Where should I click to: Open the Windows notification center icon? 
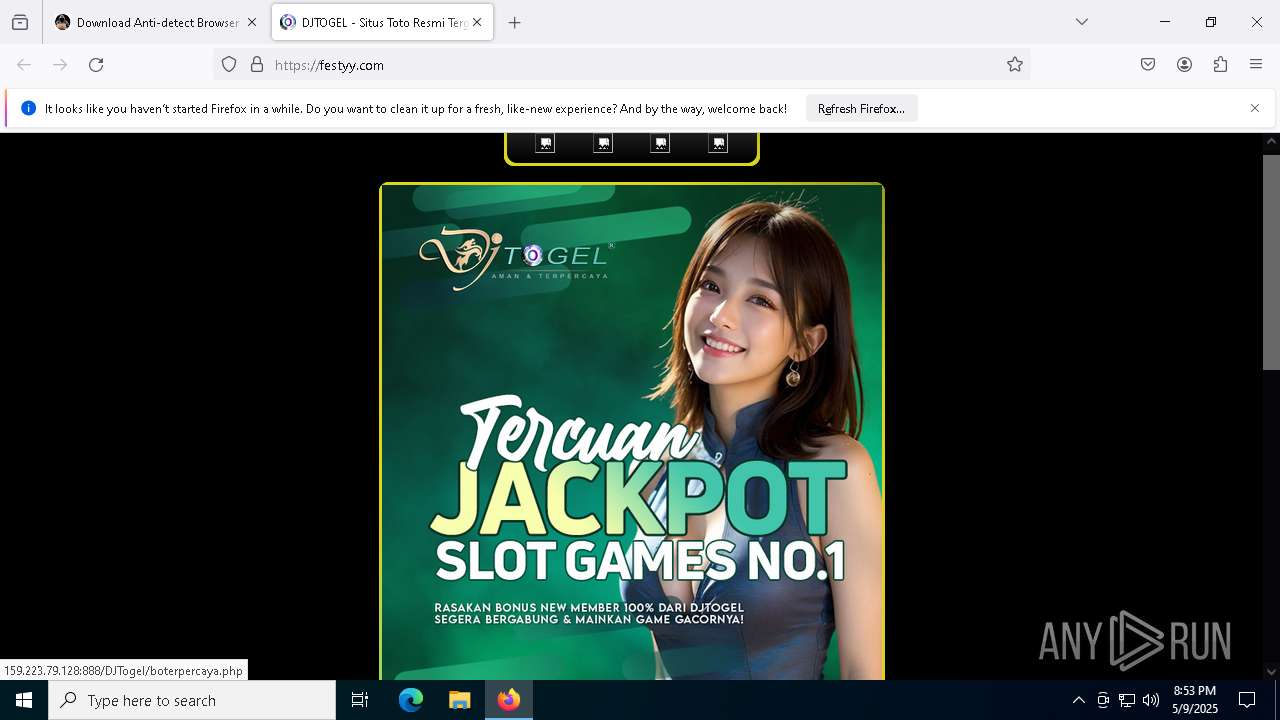(1247, 700)
